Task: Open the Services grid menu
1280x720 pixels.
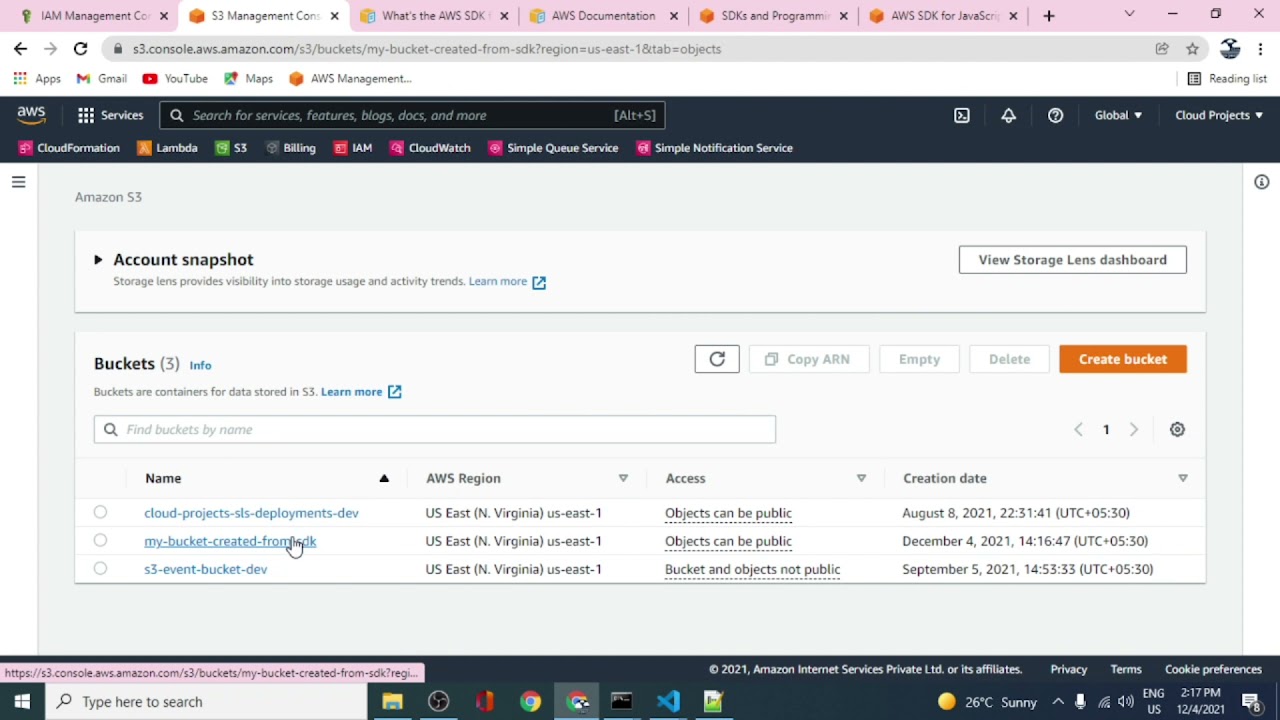Action: point(110,115)
